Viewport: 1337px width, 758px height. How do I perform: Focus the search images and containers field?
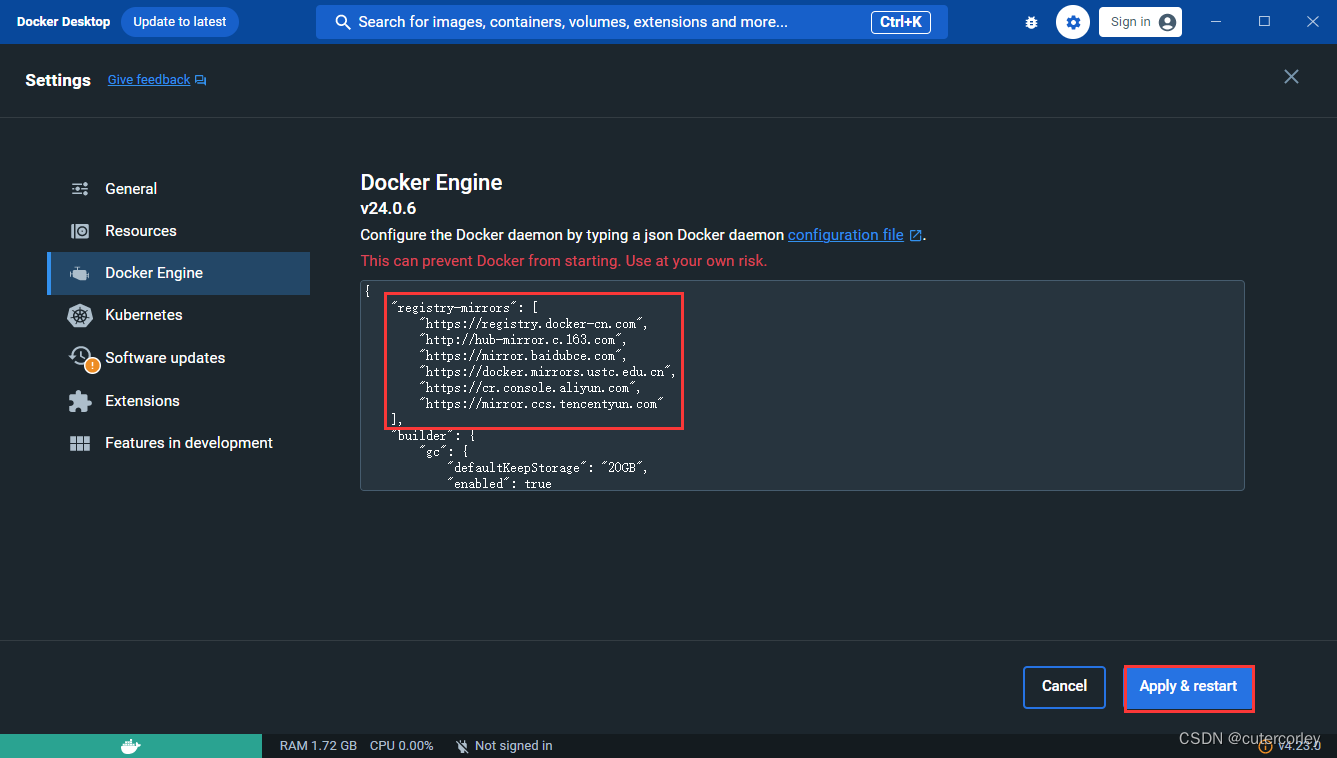(632, 22)
